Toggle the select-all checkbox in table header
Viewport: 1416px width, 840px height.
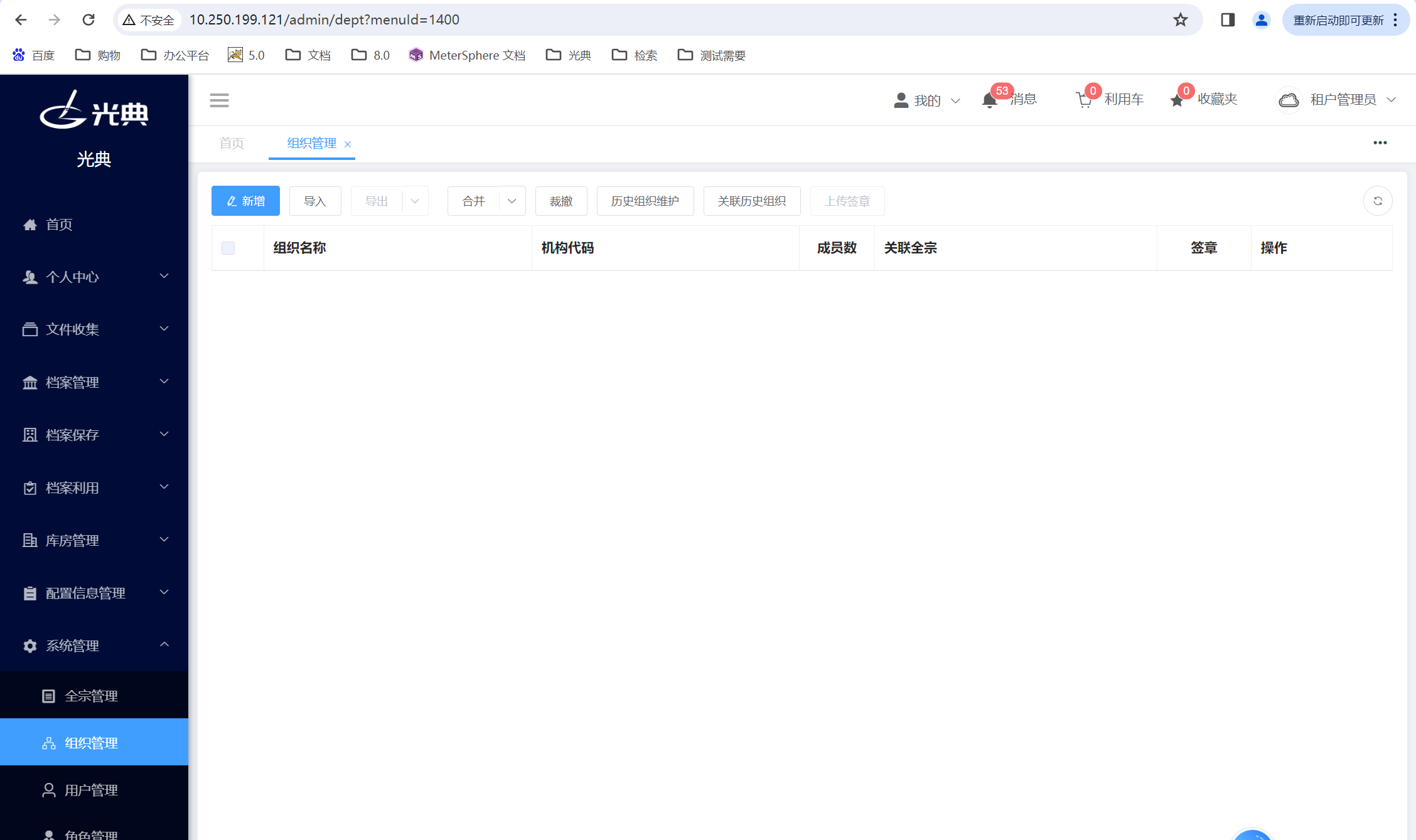coord(228,248)
